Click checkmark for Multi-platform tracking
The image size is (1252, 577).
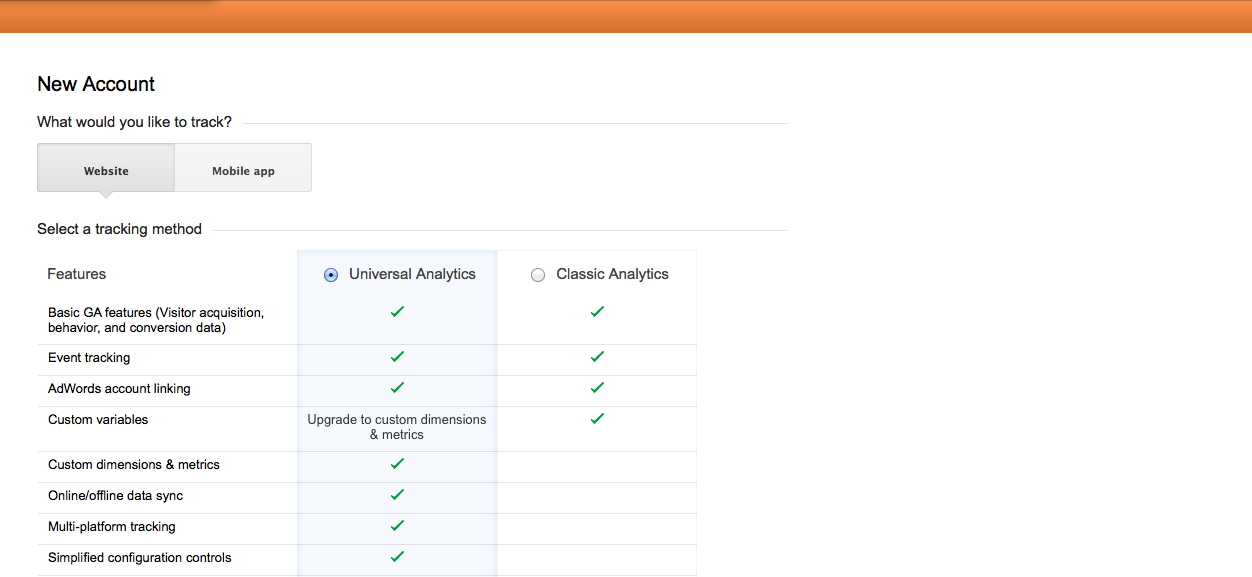[x=397, y=526]
